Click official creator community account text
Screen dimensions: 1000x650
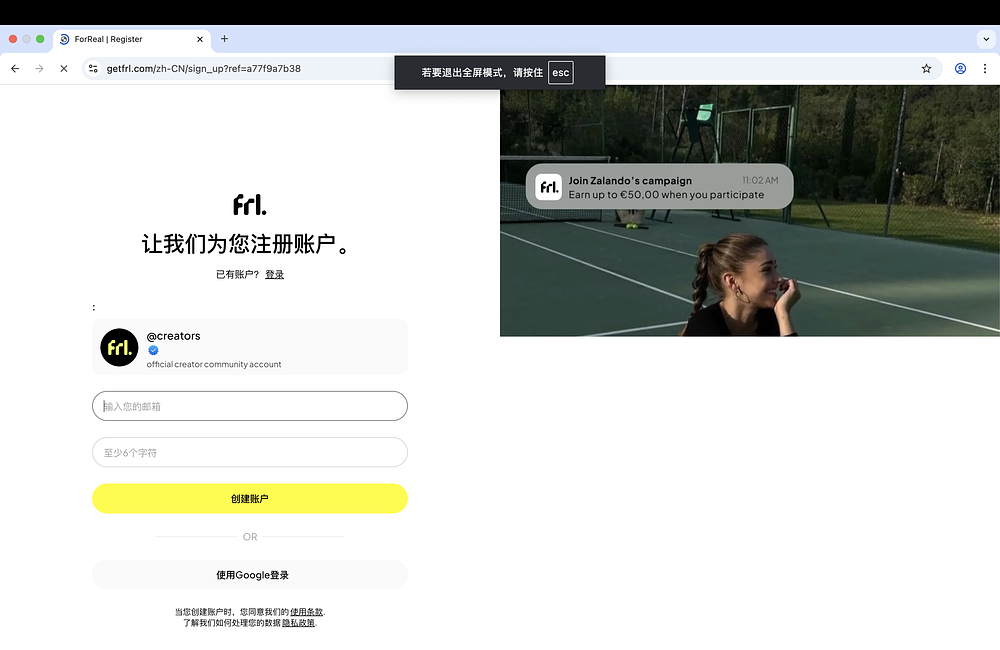[214, 364]
